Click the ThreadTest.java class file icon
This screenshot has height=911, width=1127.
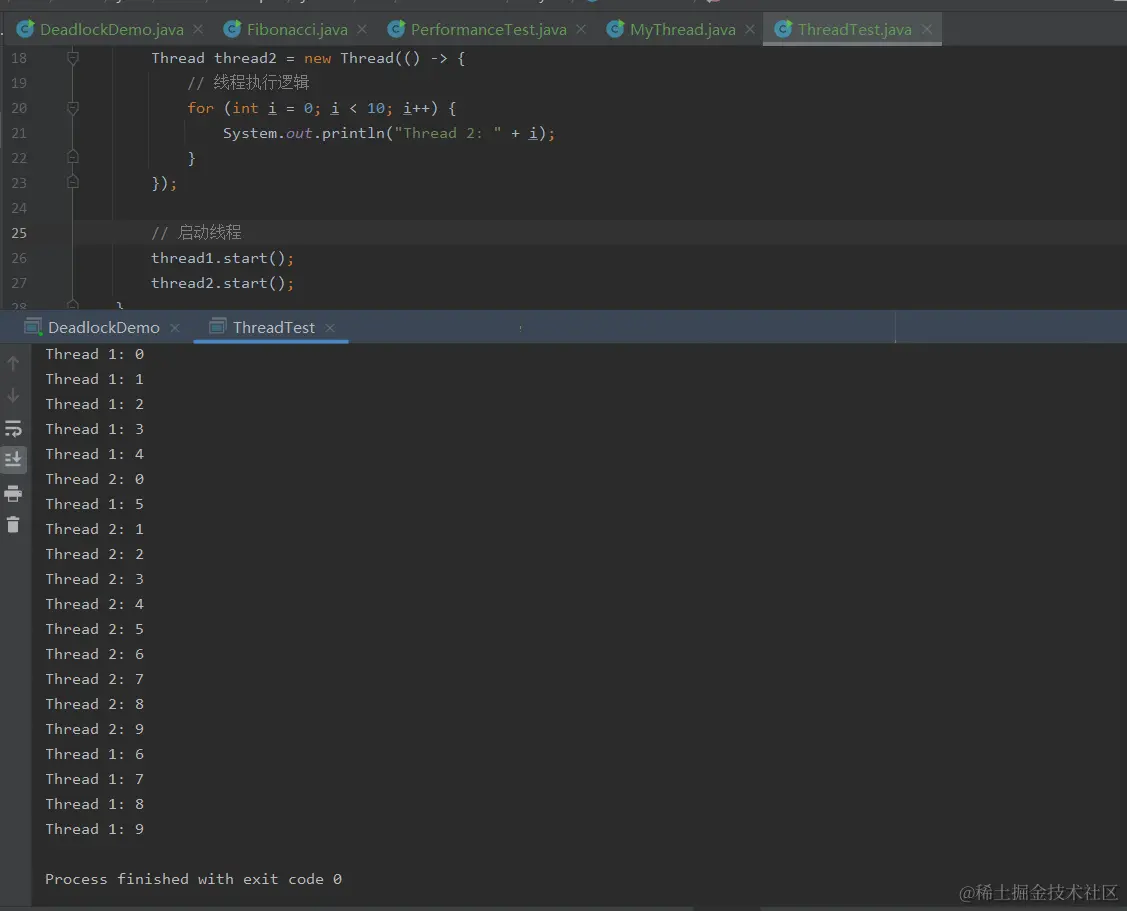click(x=783, y=29)
